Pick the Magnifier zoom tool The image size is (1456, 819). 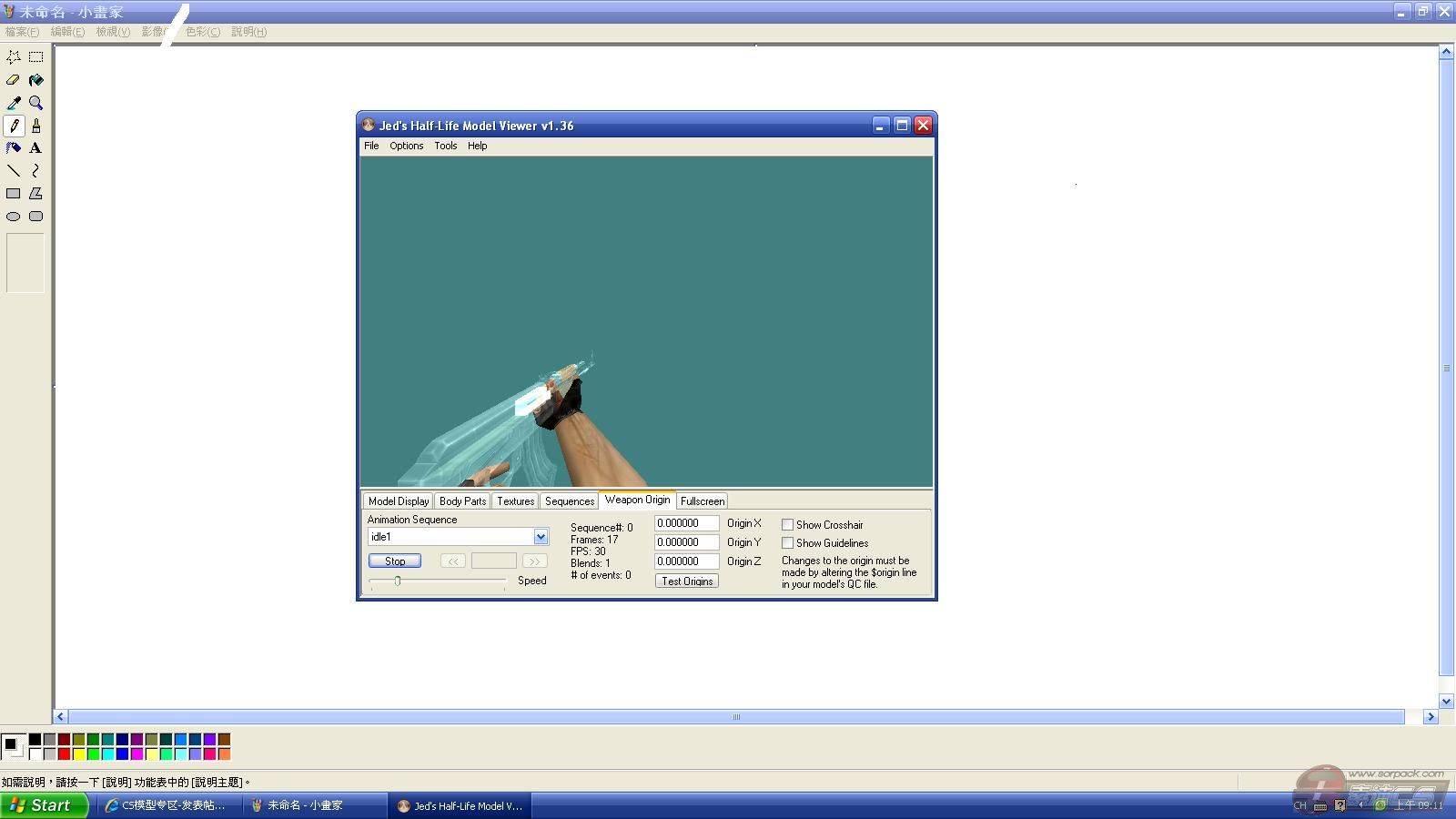tap(35, 103)
